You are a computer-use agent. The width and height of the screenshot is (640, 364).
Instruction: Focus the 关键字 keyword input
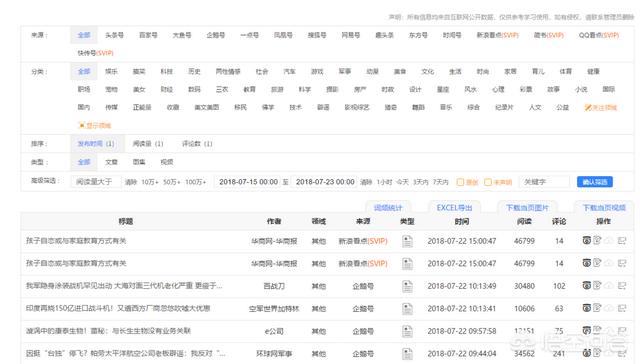(544, 182)
